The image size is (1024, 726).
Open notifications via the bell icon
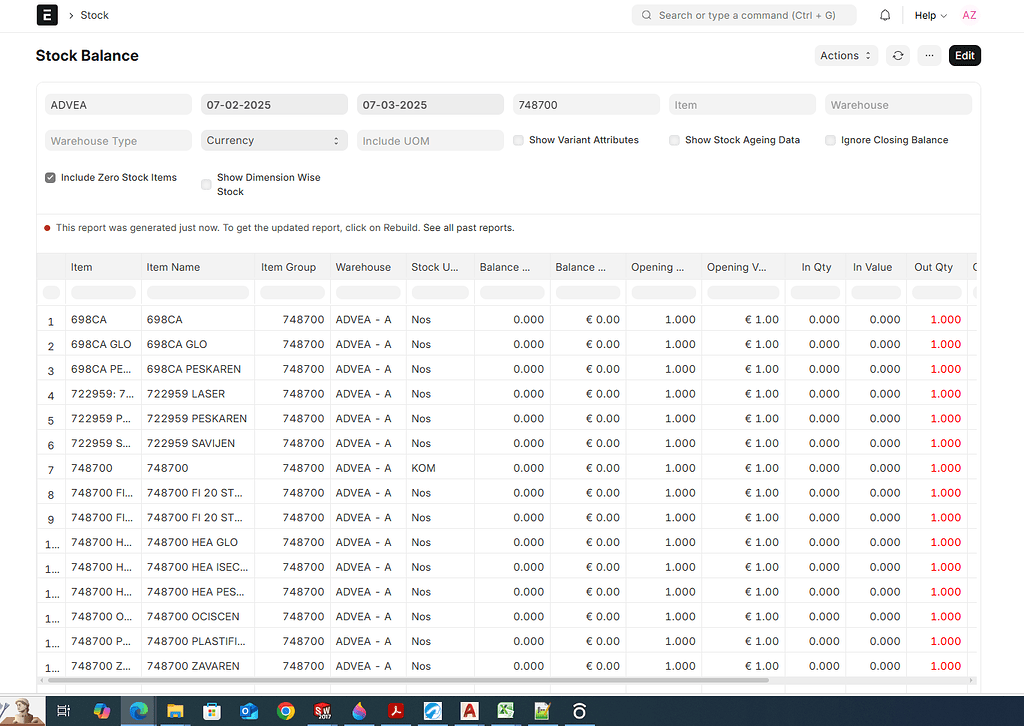[x=886, y=15]
